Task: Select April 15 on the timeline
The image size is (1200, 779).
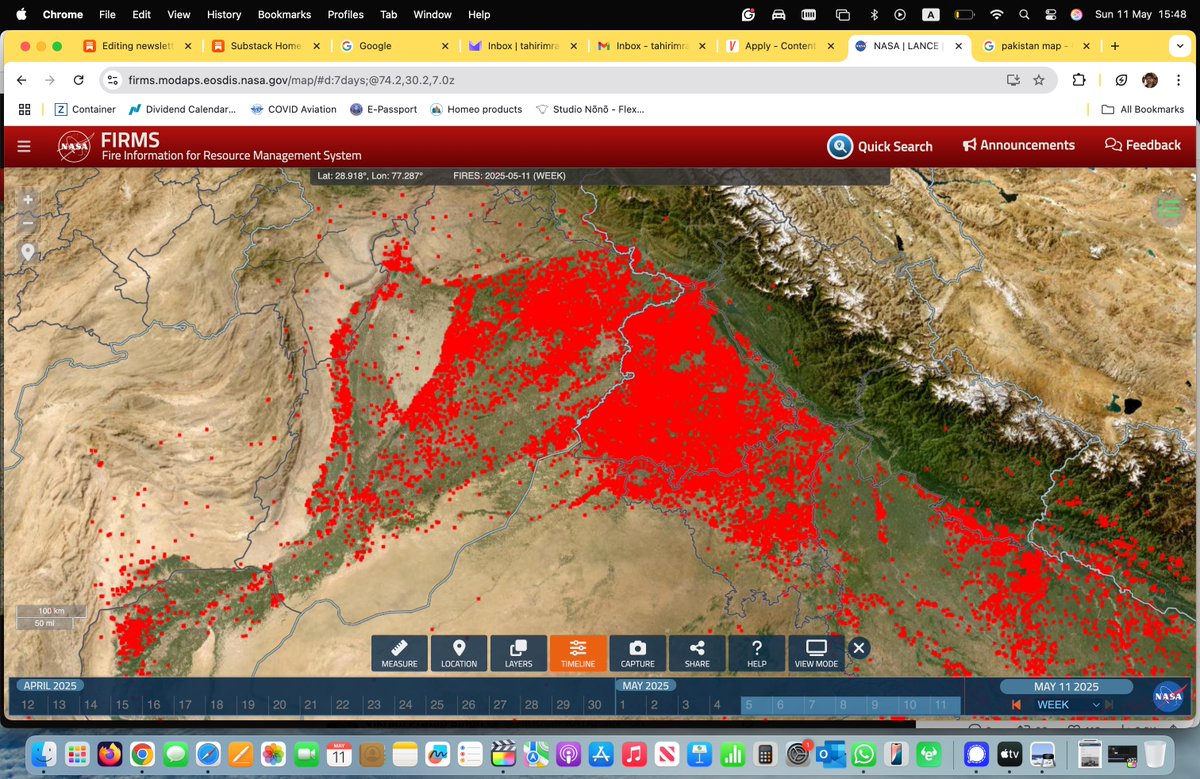Action: tap(122, 705)
